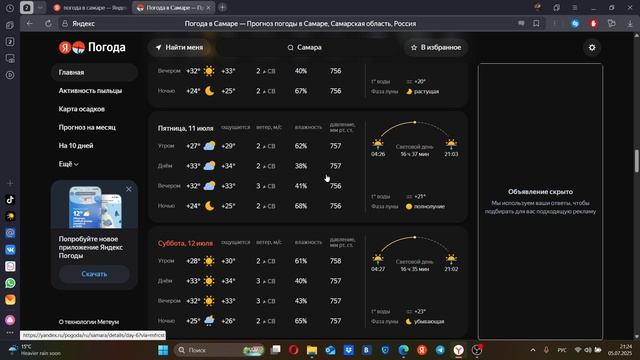Open Dropbox from taskbar
This screenshot has width=640, height=360.
[349, 350]
